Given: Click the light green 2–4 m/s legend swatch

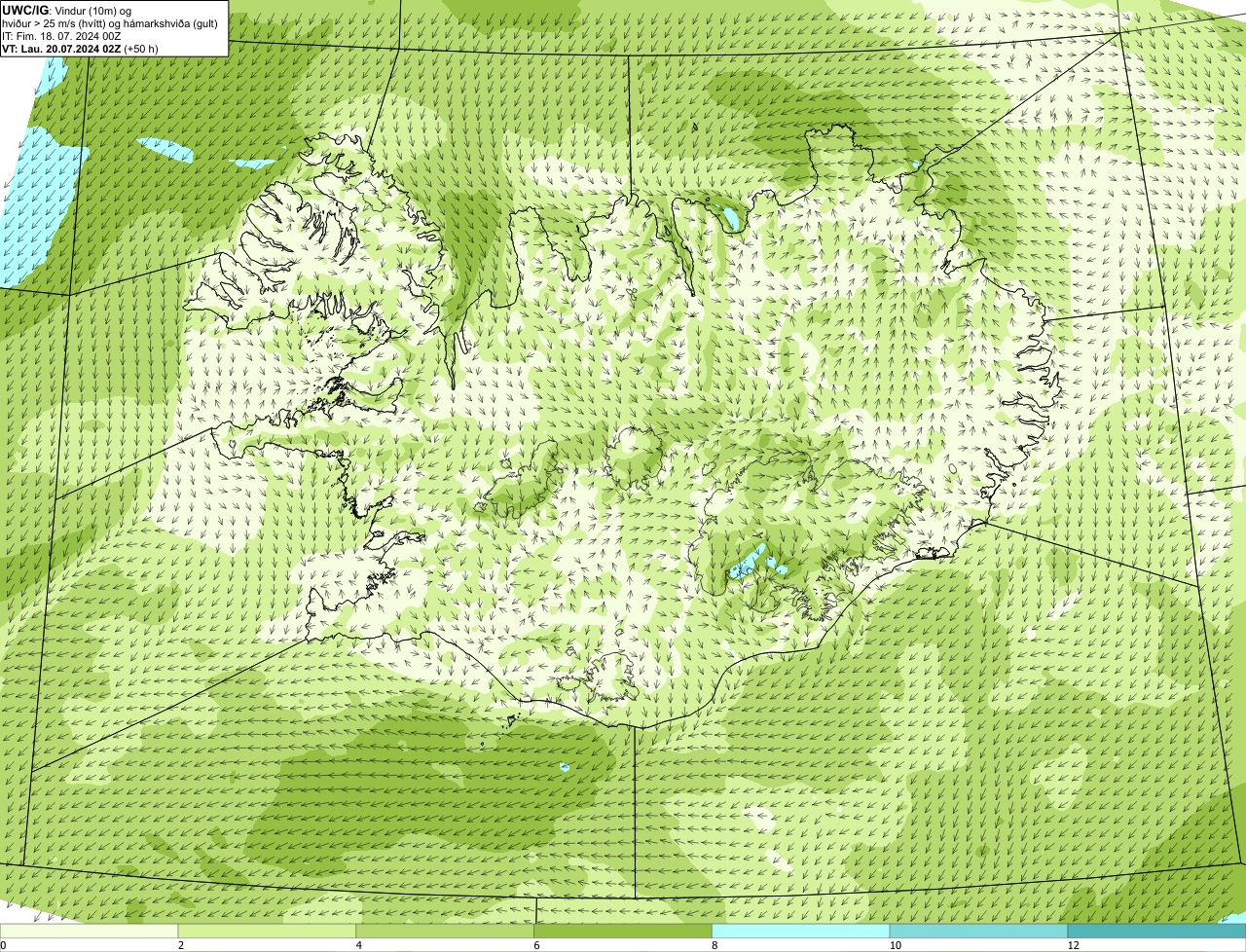Looking at the screenshot, I should (268, 932).
